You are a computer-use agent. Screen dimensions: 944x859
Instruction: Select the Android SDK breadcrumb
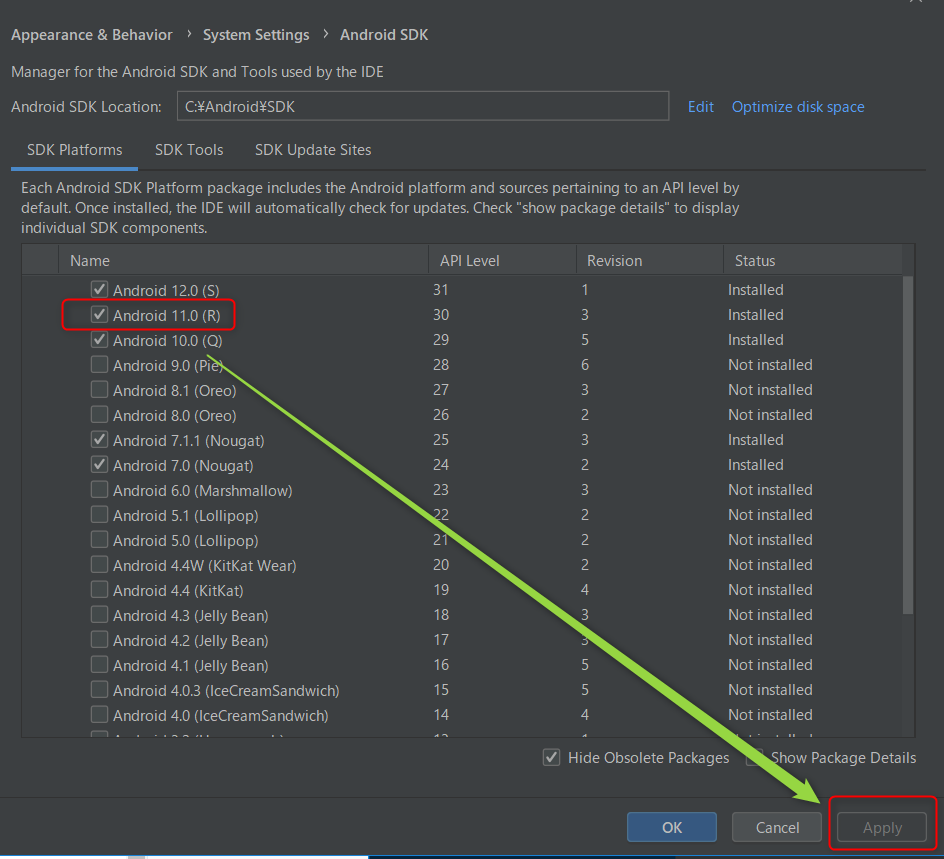pos(384,35)
